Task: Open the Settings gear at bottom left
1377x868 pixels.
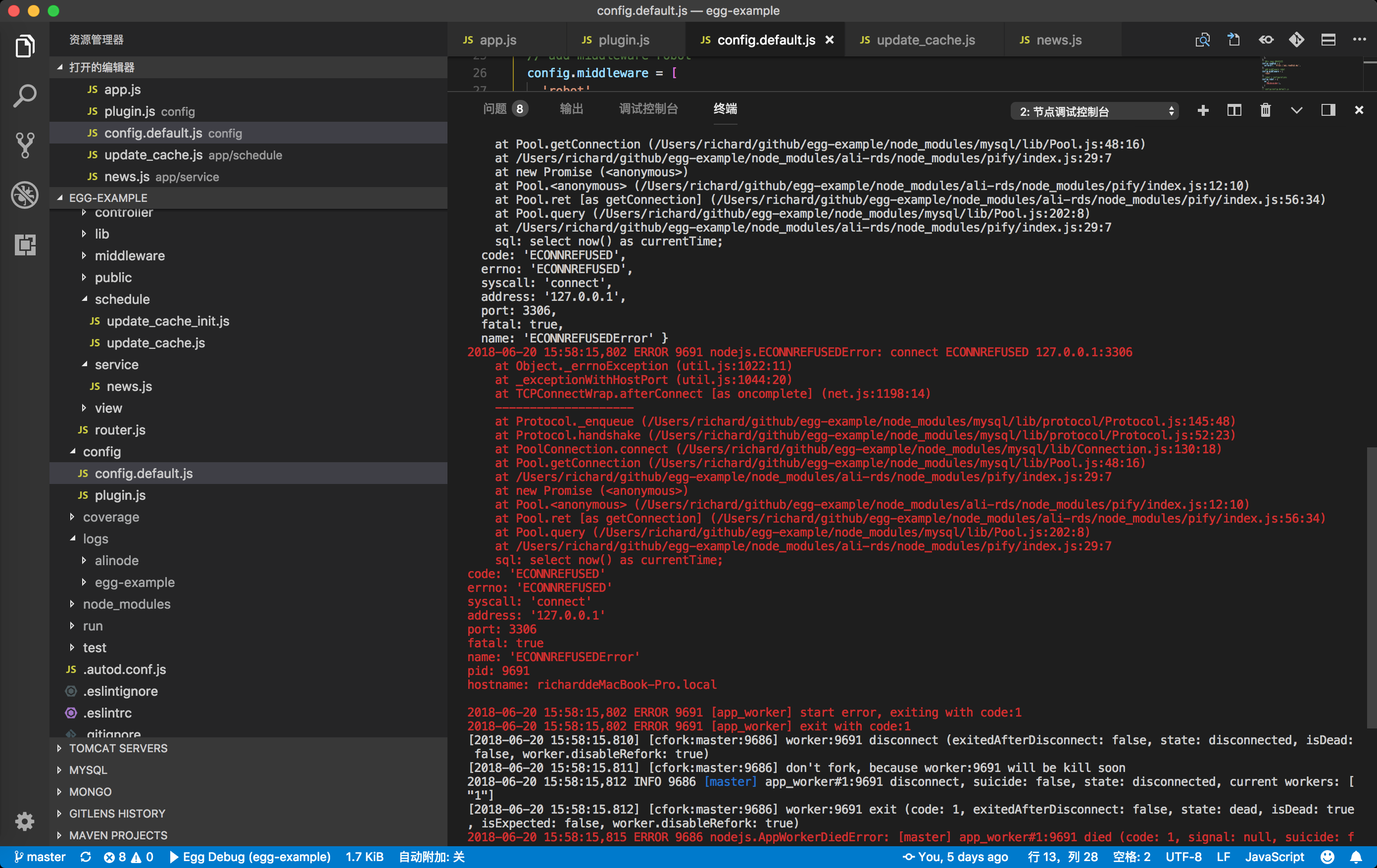Action: [25, 821]
